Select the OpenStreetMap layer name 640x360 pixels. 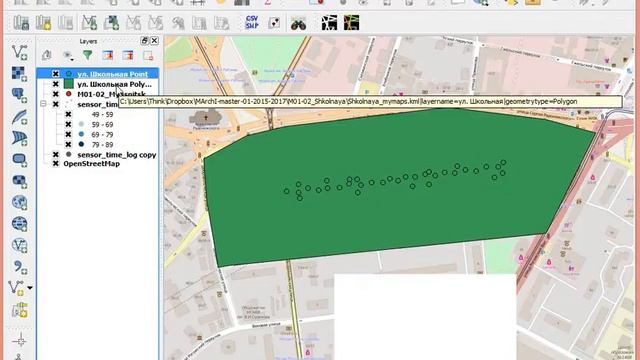(x=91, y=164)
